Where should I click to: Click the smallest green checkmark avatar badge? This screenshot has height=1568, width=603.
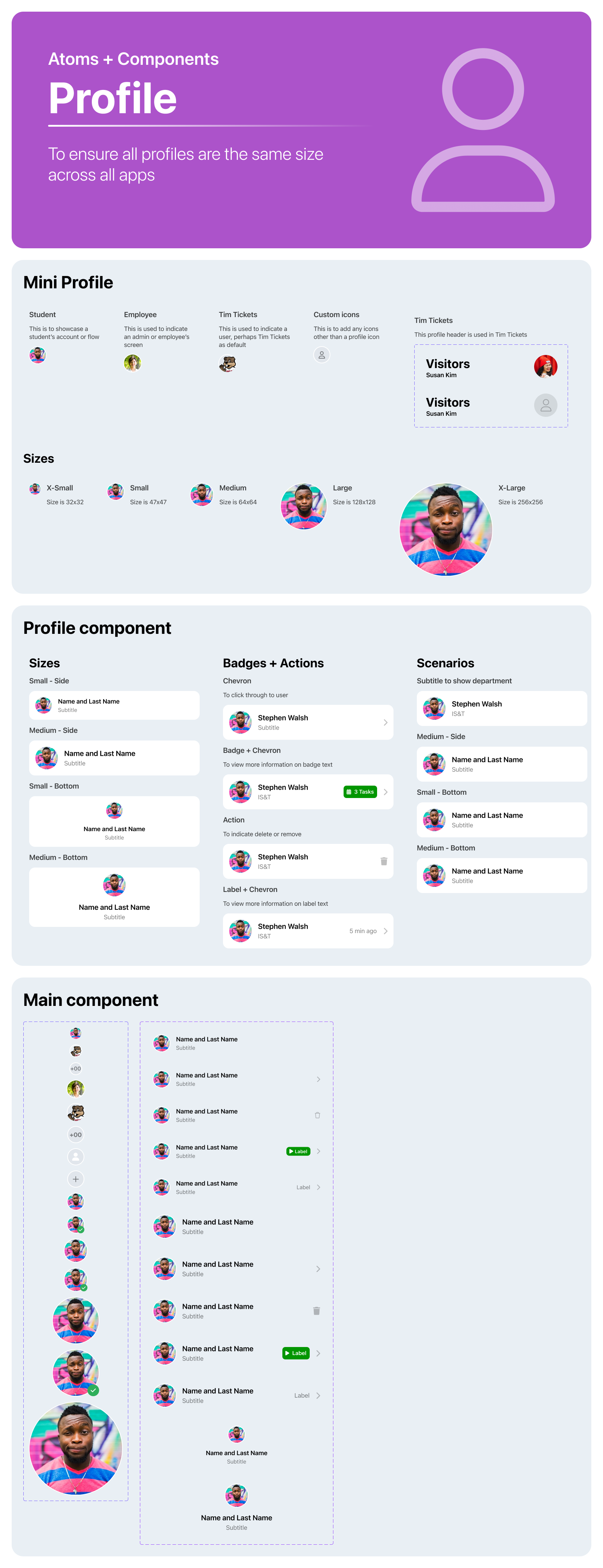coord(81,1229)
